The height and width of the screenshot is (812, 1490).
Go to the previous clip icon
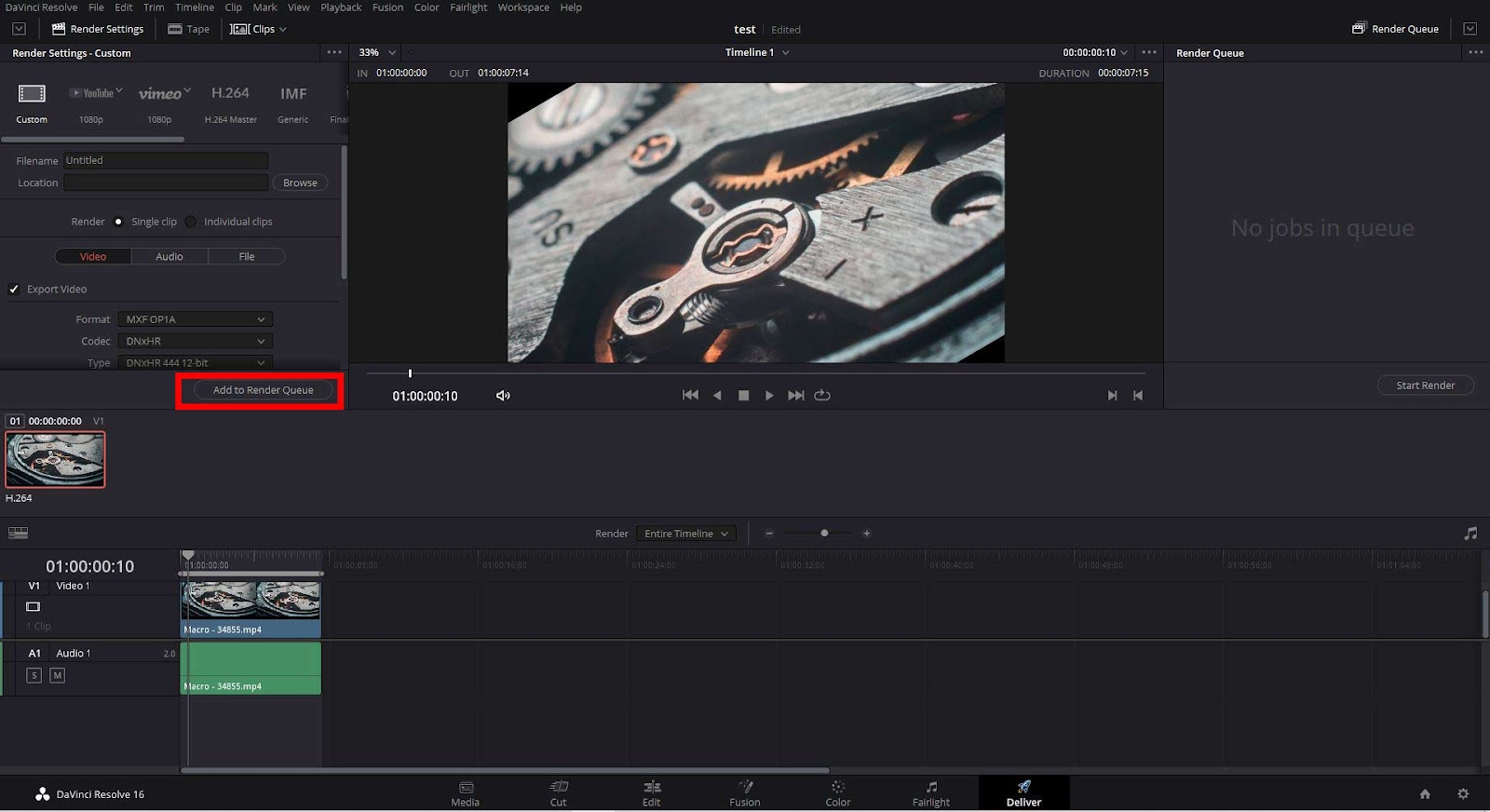(1138, 396)
